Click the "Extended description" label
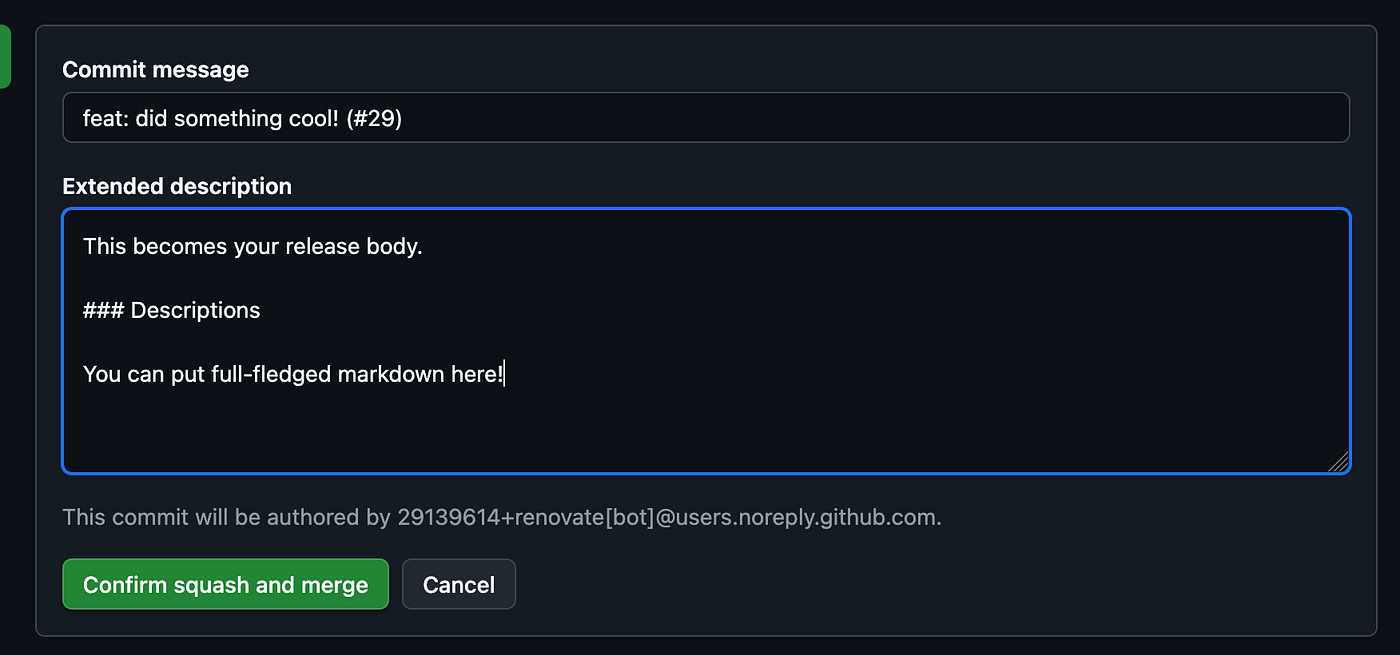This screenshot has width=1400, height=655. tap(177, 186)
